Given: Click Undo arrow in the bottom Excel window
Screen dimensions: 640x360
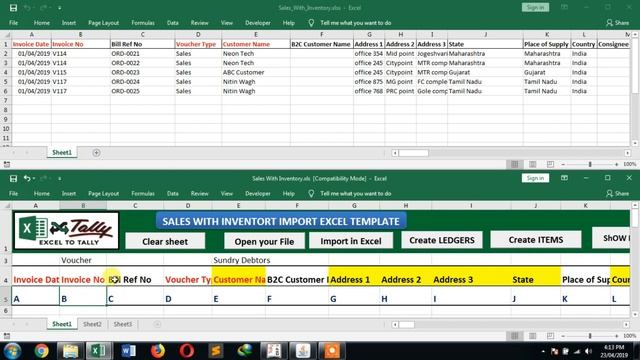Looking at the screenshot, I should click(27, 178).
